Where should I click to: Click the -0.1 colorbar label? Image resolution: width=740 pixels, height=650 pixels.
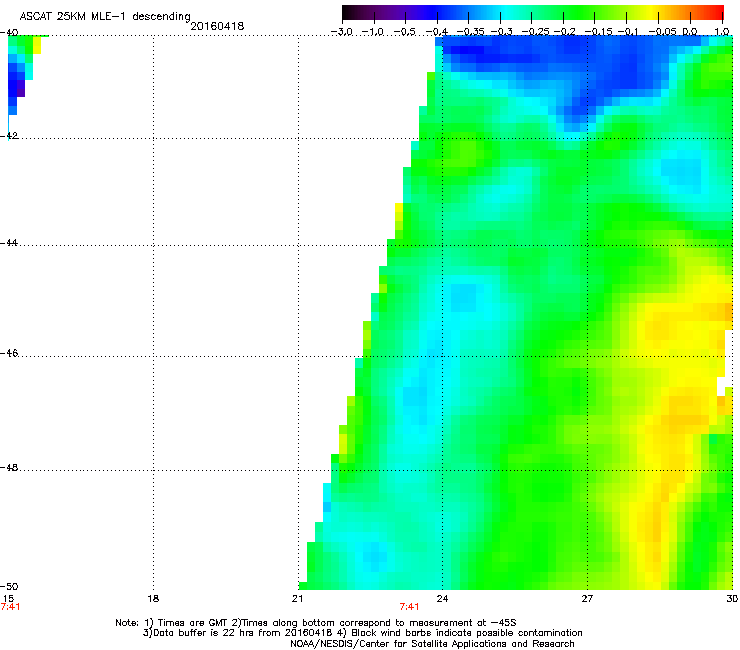pos(628,32)
